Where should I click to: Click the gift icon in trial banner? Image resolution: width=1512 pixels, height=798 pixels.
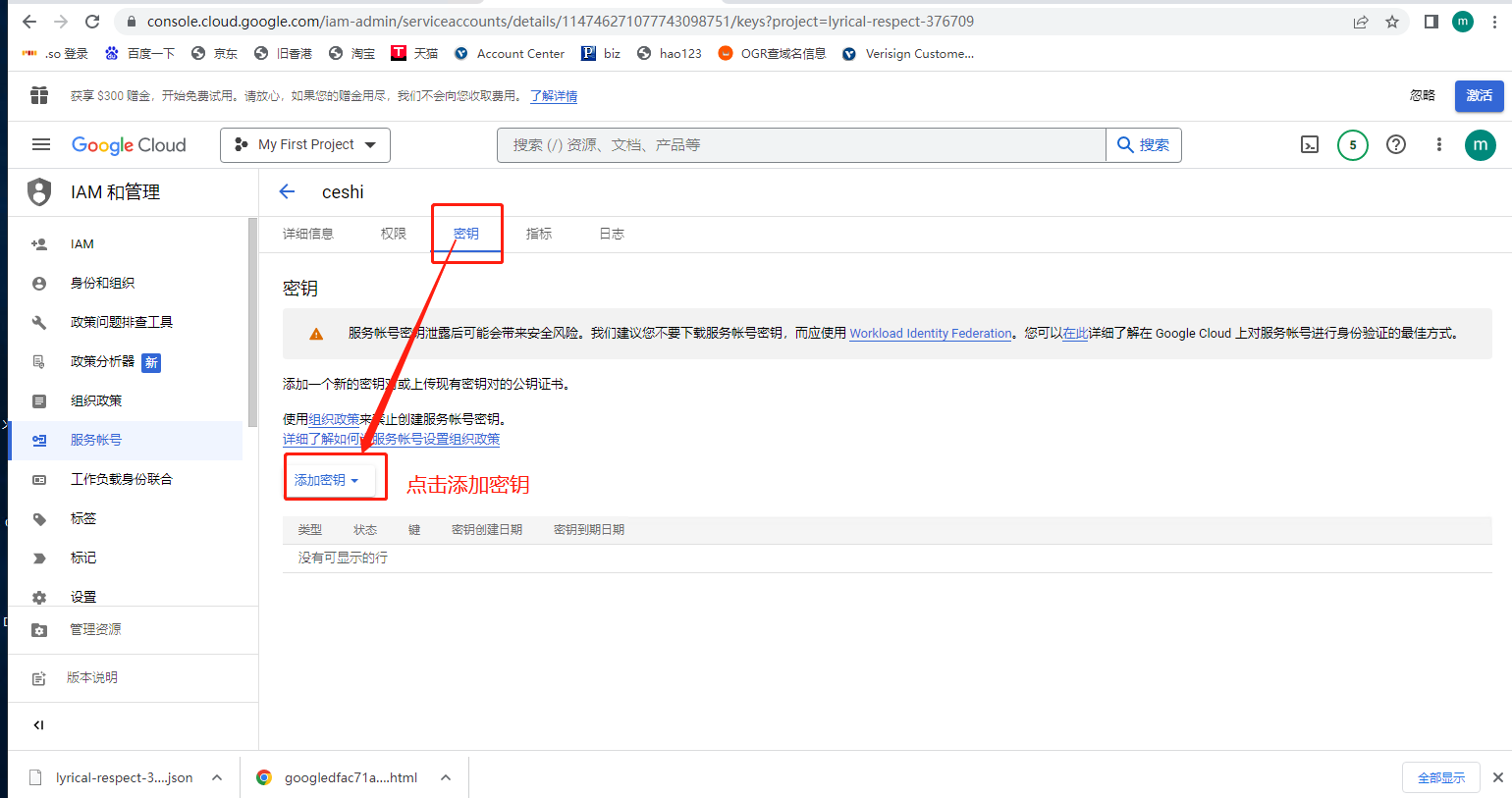pos(39,95)
